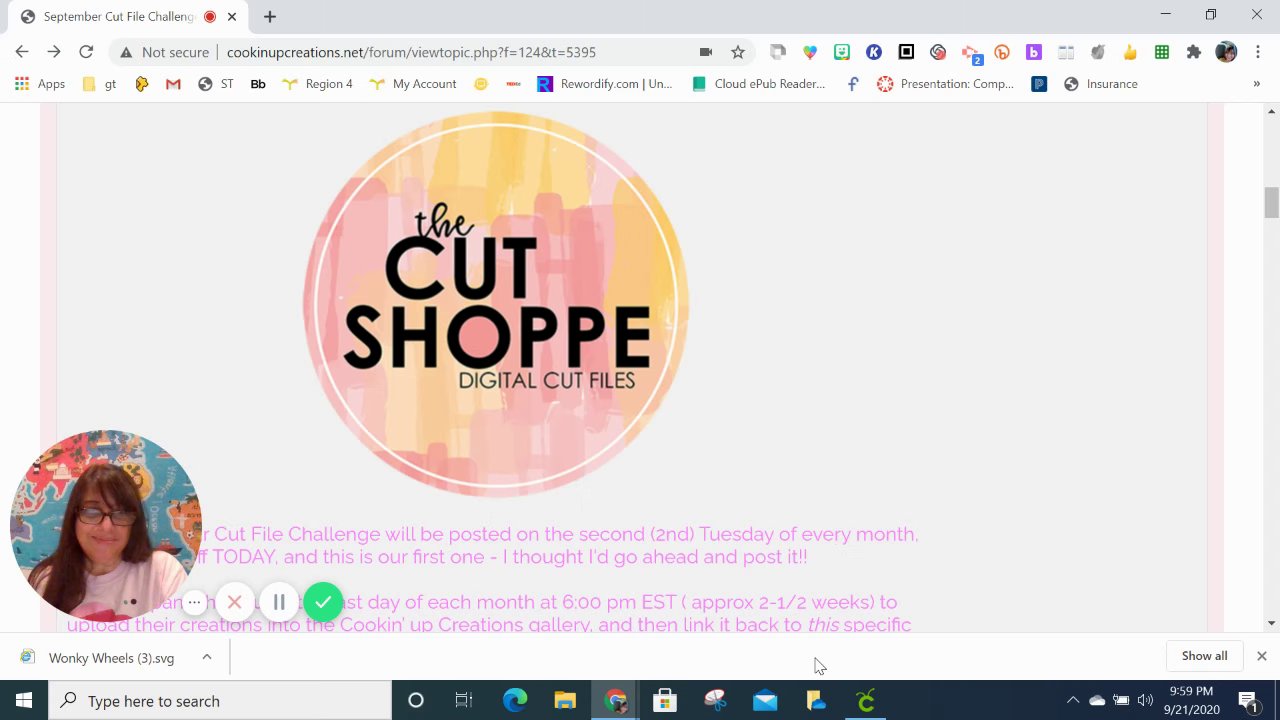
Task: Open the ST bookmark
Action: coord(216,84)
